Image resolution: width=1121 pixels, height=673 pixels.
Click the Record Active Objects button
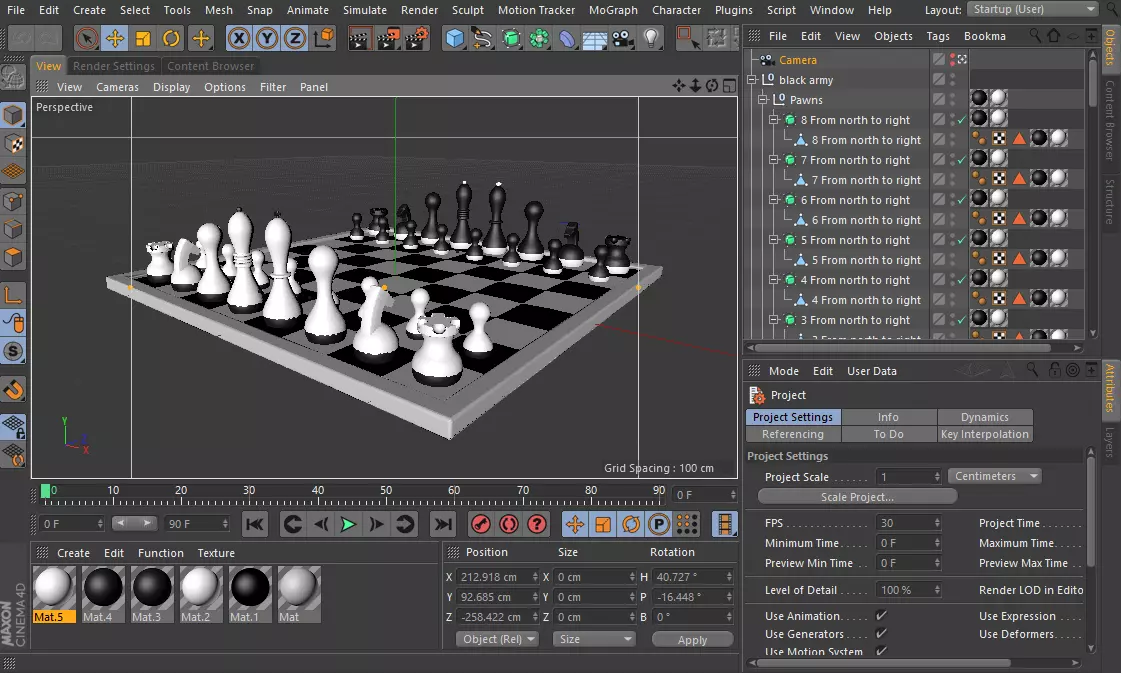(480, 524)
